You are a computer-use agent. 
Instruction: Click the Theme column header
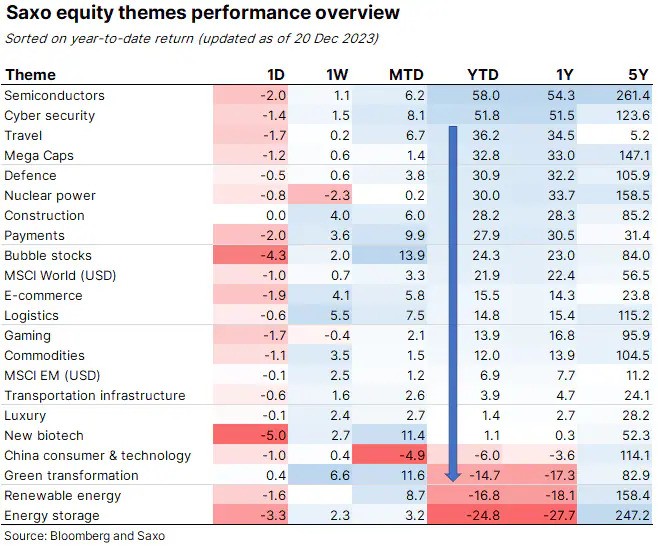click(x=30, y=75)
